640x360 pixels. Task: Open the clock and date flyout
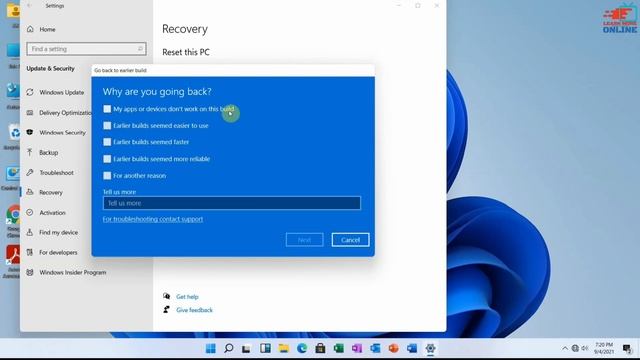coord(604,348)
